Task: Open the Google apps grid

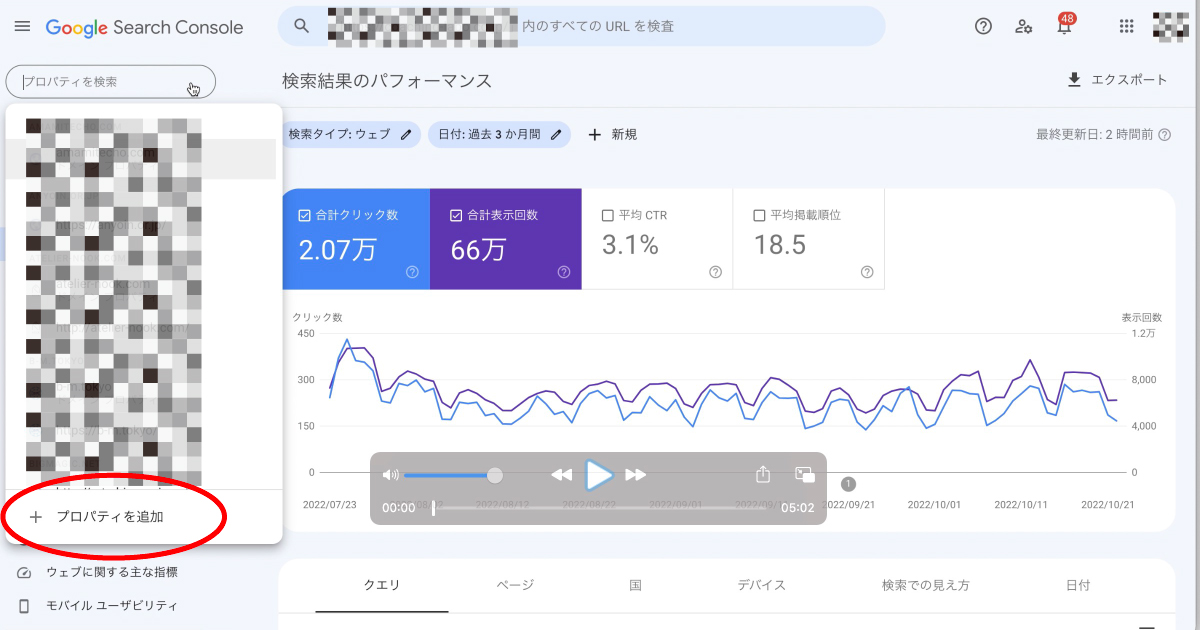Action: point(1127,27)
